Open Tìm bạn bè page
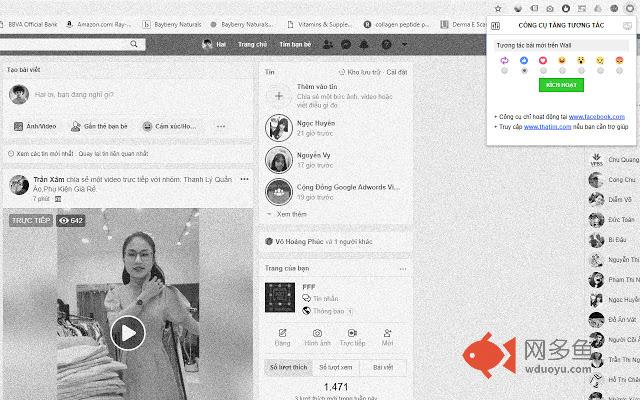 295,44
